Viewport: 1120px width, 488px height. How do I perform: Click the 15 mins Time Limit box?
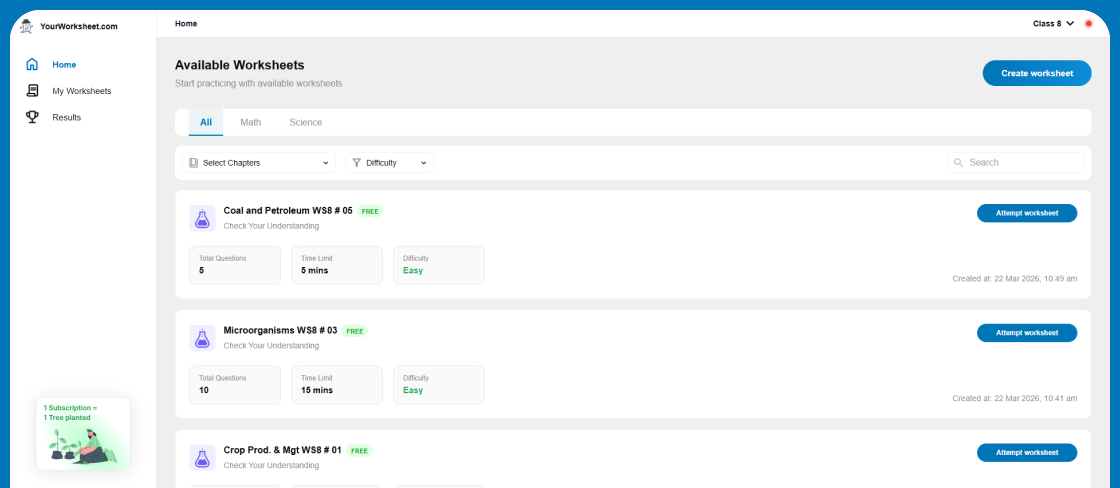click(x=337, y=385)
